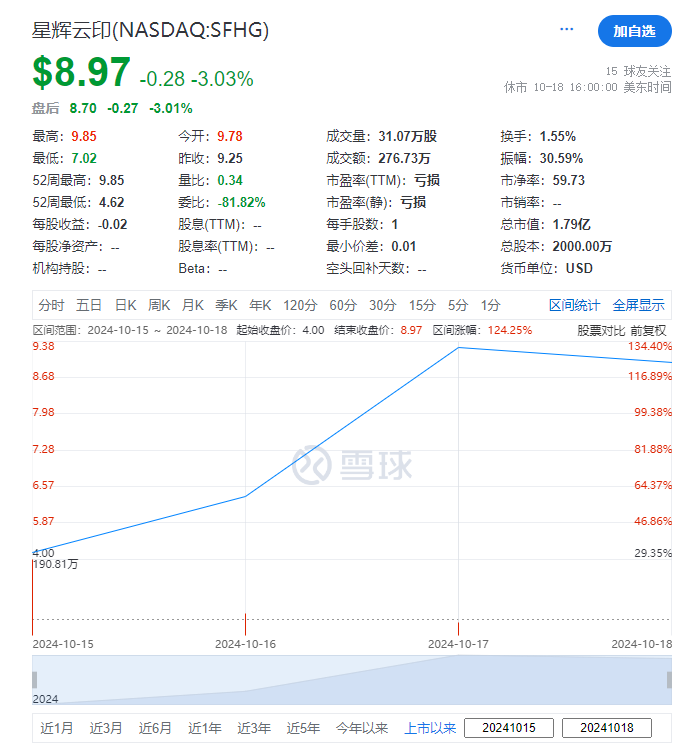Switch to the 分时 chart tab

(x=51, y=305)
